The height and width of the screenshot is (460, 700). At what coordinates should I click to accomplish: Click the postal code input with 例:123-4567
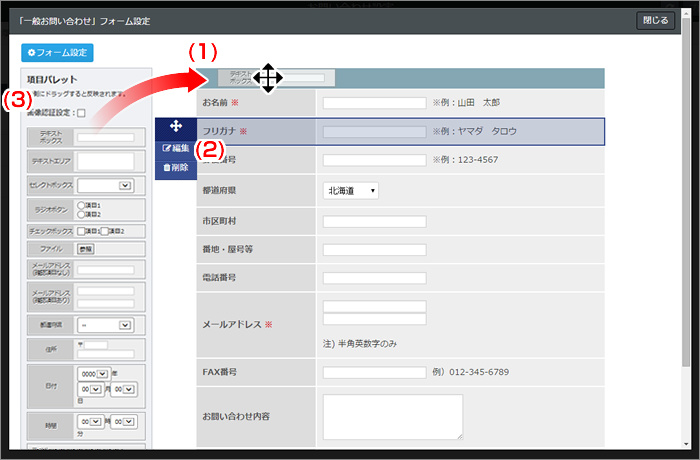coord(375,160)
